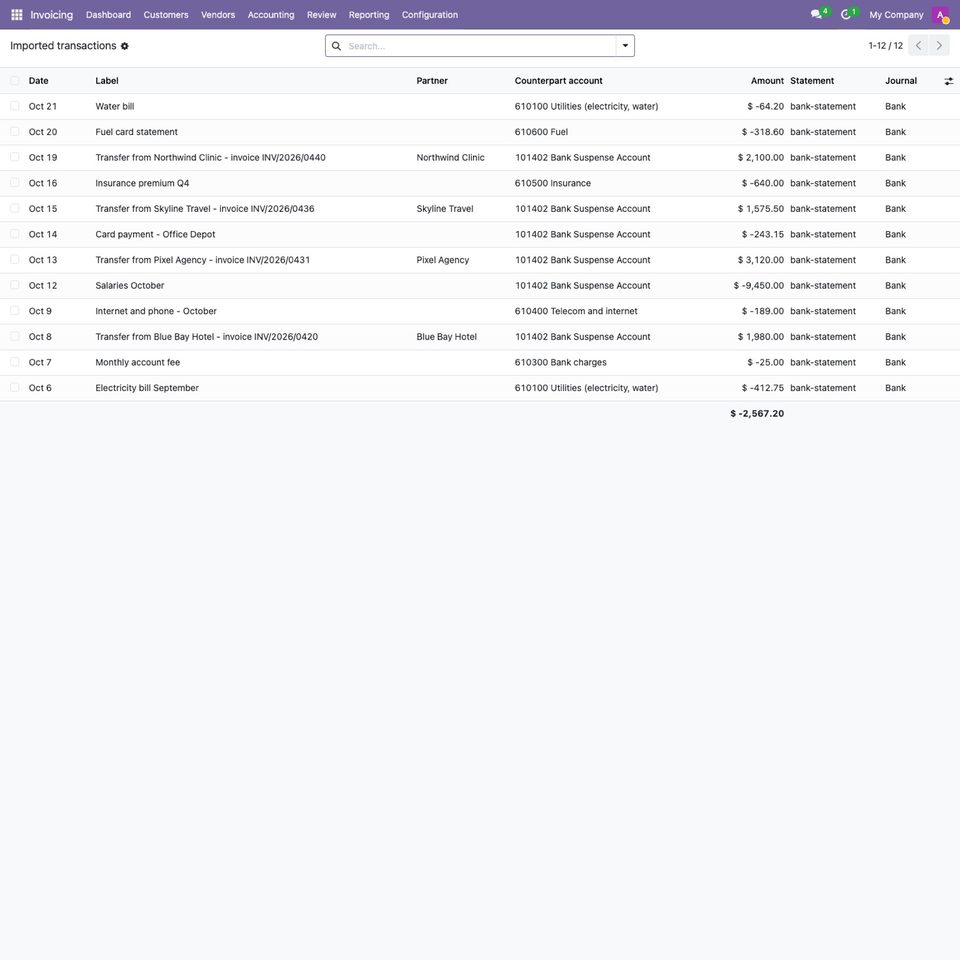This screenshot has width=960, height=960.
Task: Go to next page arrow
Action: pyautogui.click(x=939, y=46)
